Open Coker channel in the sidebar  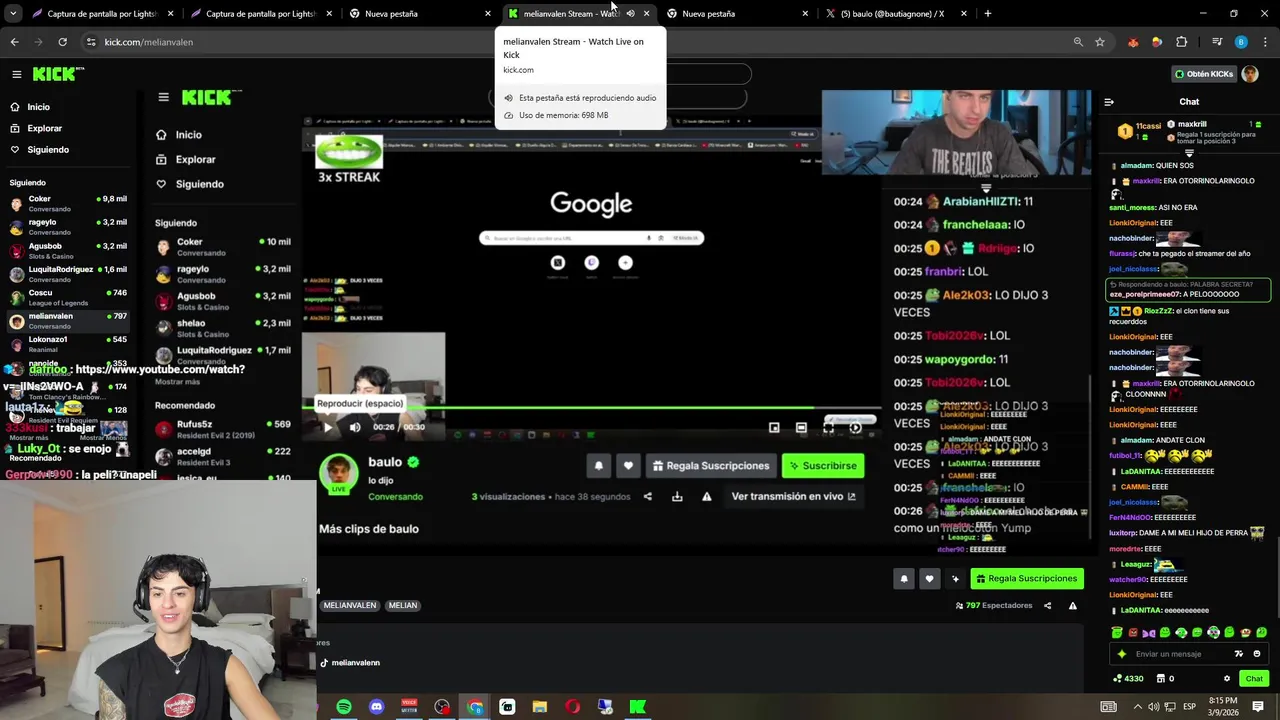[67, 203]
